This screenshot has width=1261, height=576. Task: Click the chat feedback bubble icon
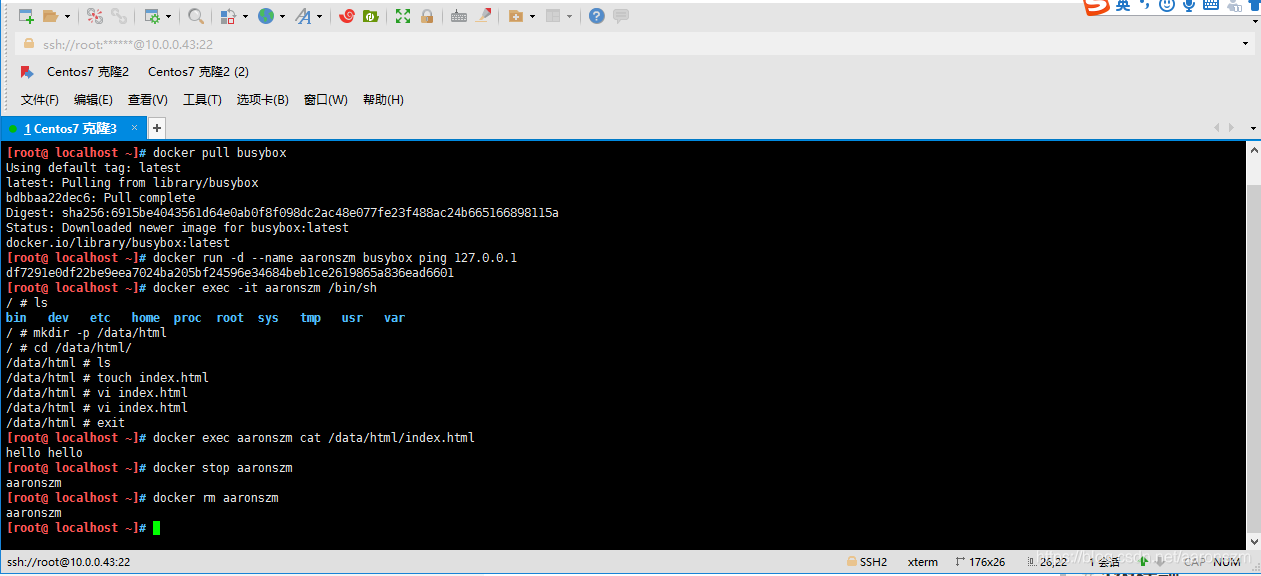tap(621, 16)
